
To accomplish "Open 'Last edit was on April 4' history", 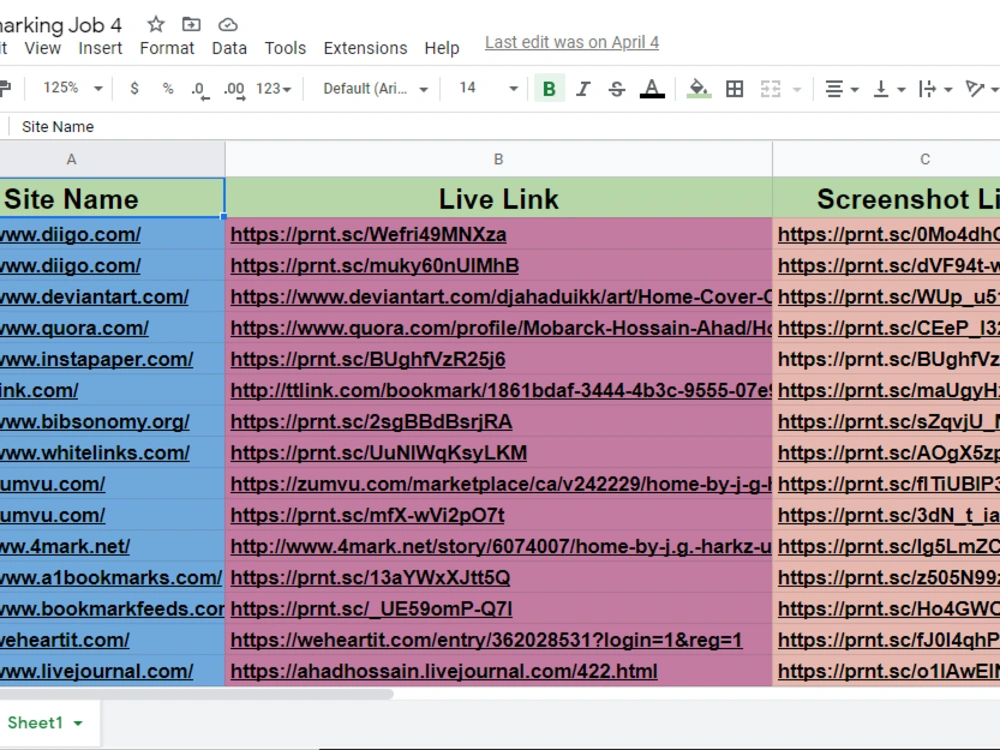I will point(572,42).
